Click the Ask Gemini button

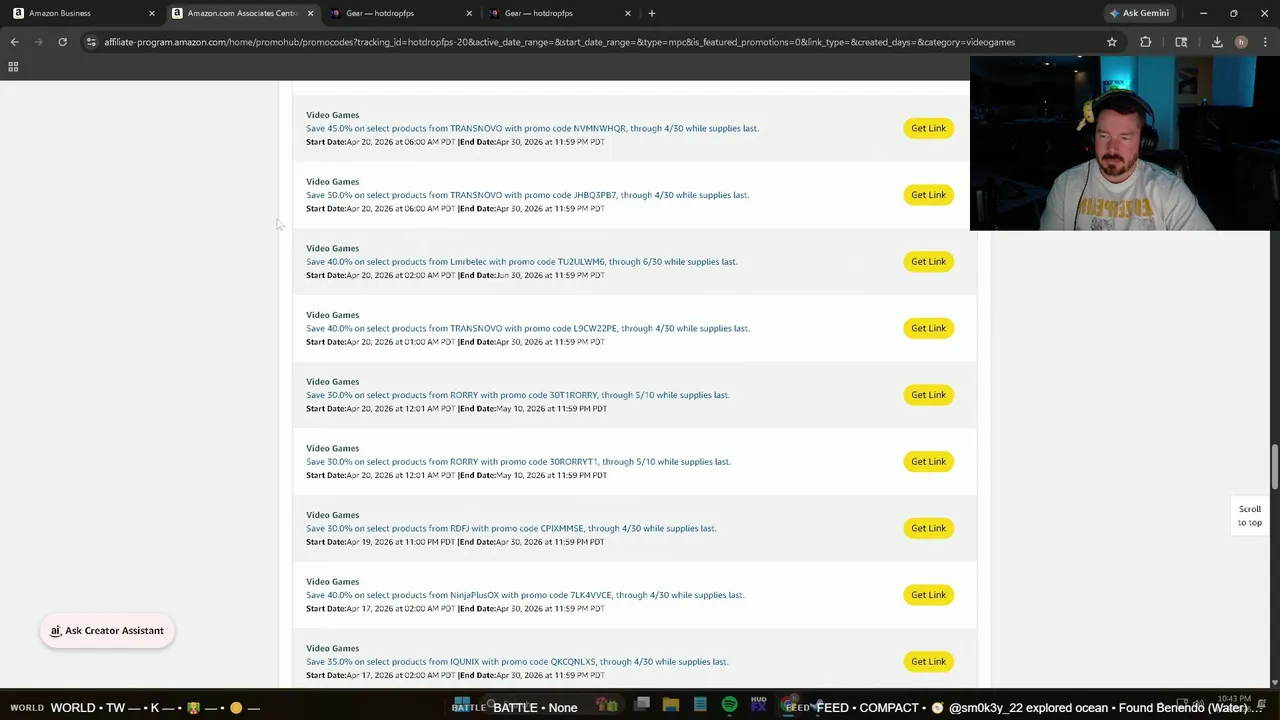[x=1138, y=13]
